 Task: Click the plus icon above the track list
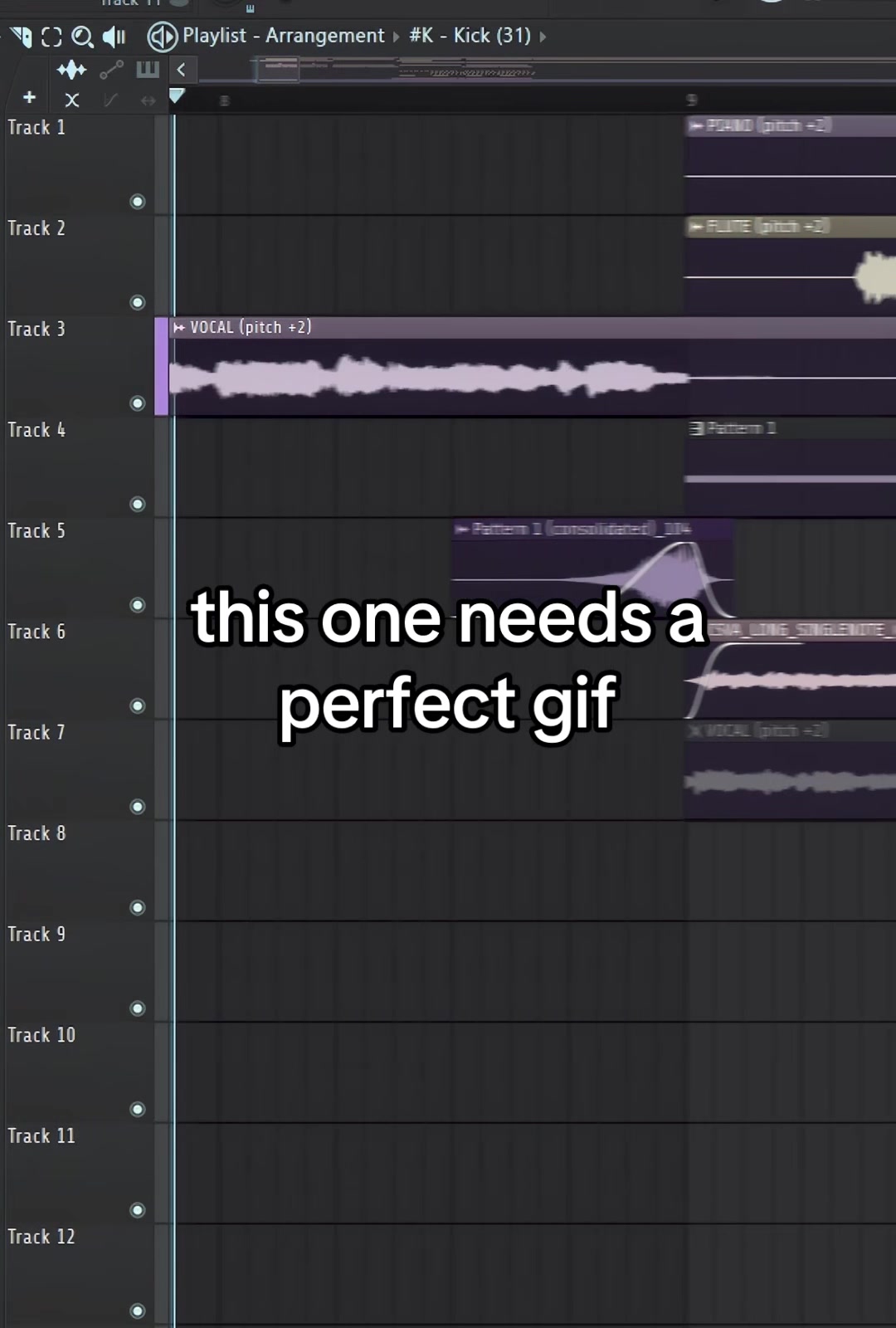(29, 98)
